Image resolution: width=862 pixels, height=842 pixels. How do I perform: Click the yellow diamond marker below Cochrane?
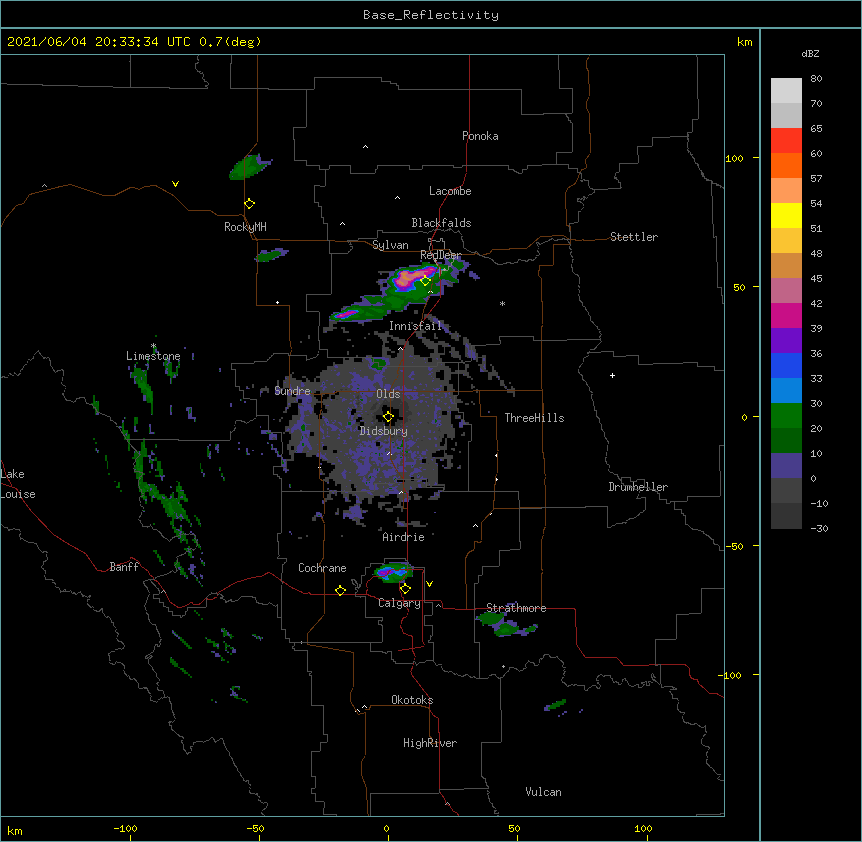click(340, 590)
